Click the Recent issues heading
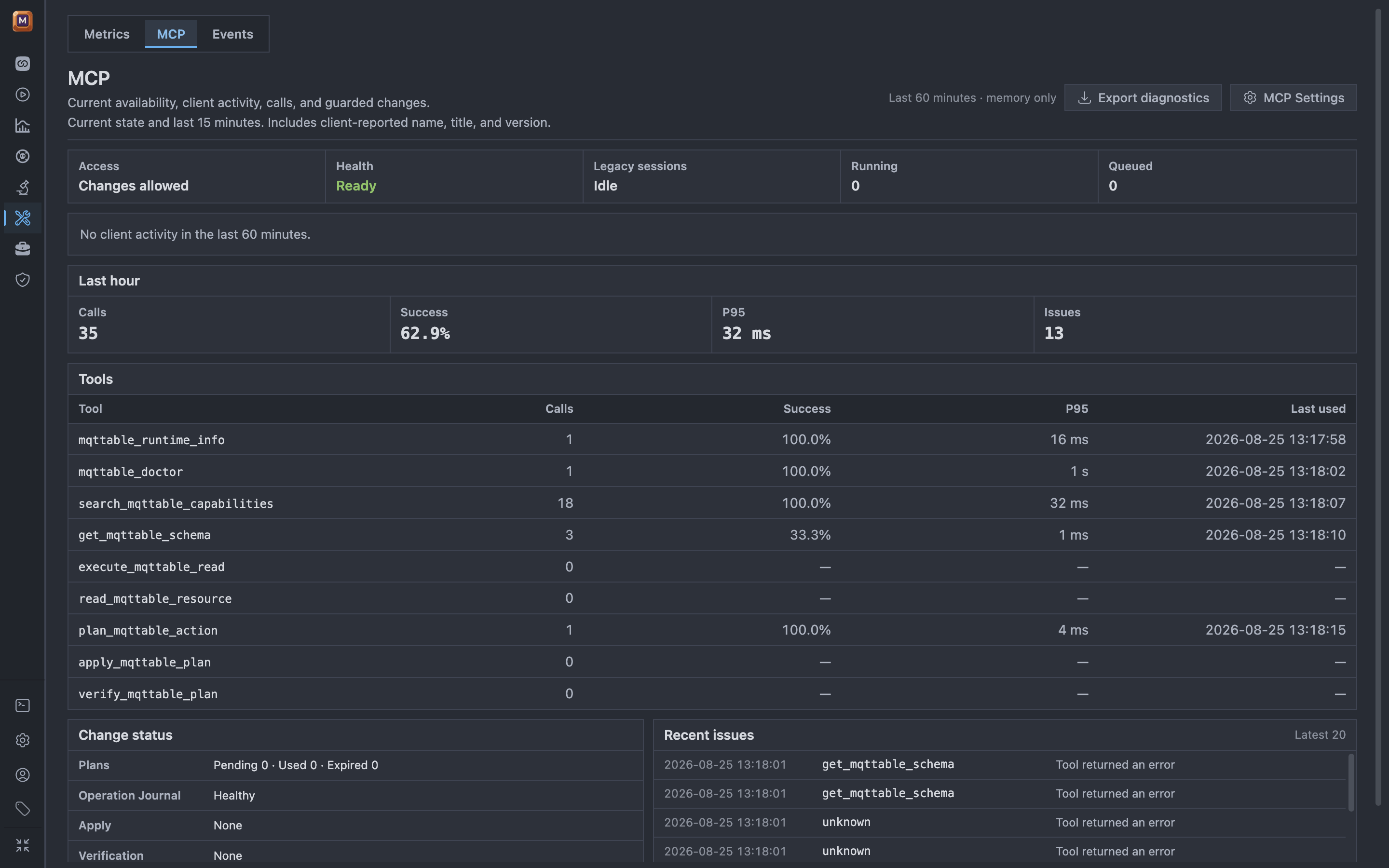Image resolution: width=1389 pixels, height=868 pixels. coord(709,735)
